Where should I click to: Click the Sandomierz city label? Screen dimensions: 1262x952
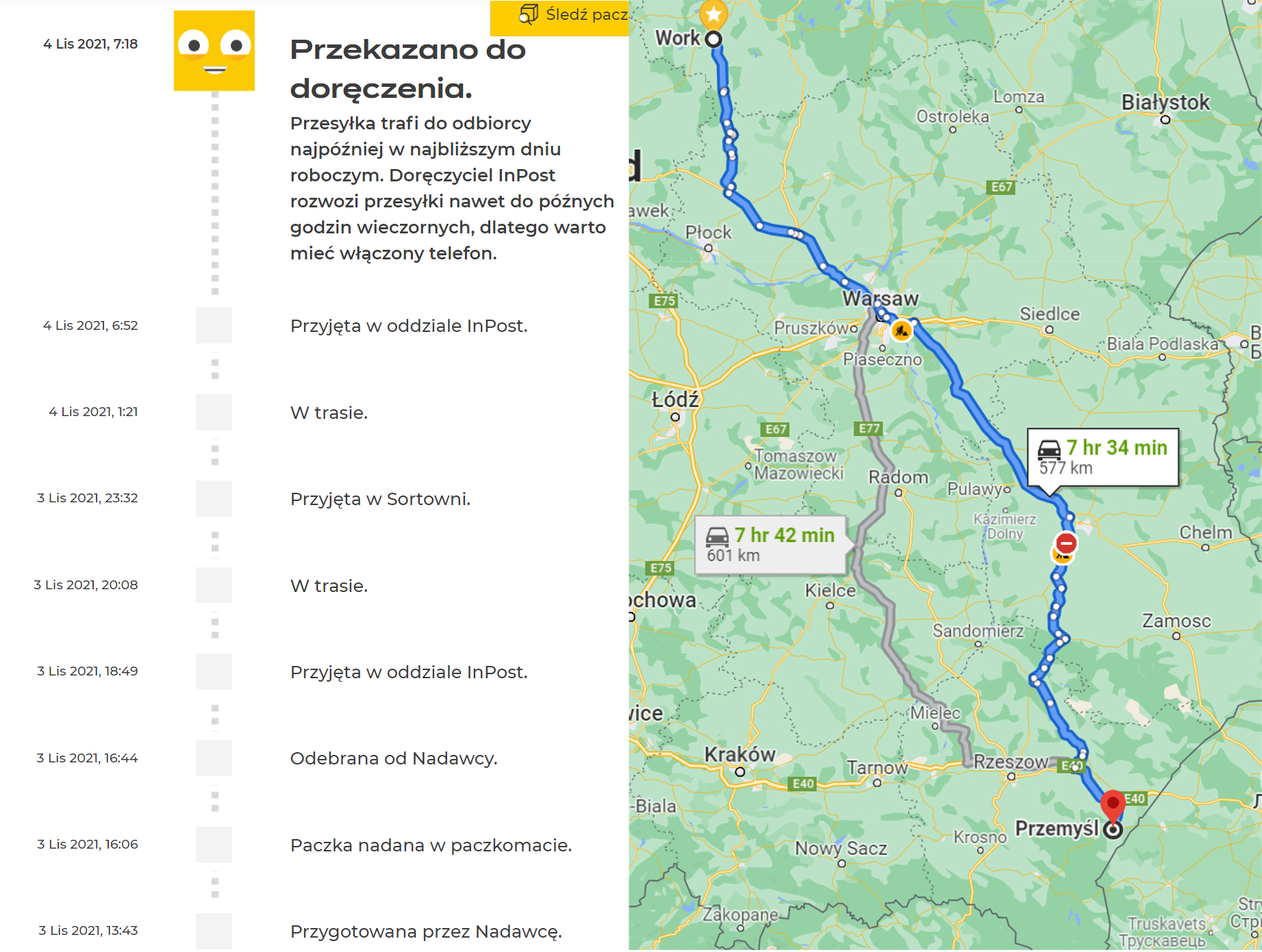(x=978, y=631)
